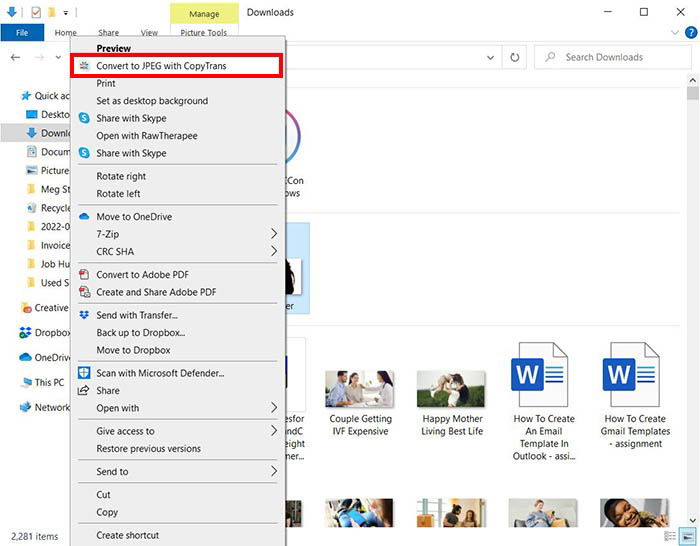Click the Search Downloads field
This screenshot has width=700, height=546.
pyautogui.click(x=612, y=57)
